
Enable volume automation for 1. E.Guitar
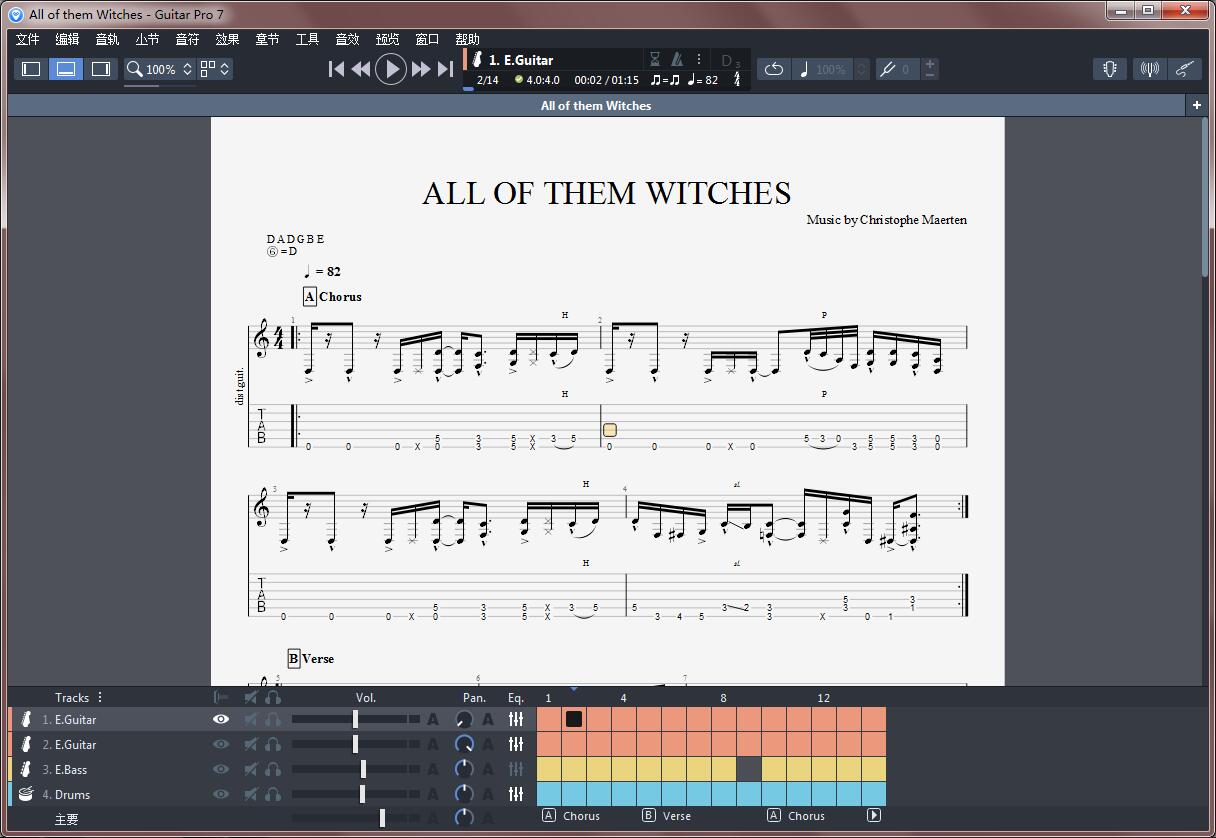point(433,719)
